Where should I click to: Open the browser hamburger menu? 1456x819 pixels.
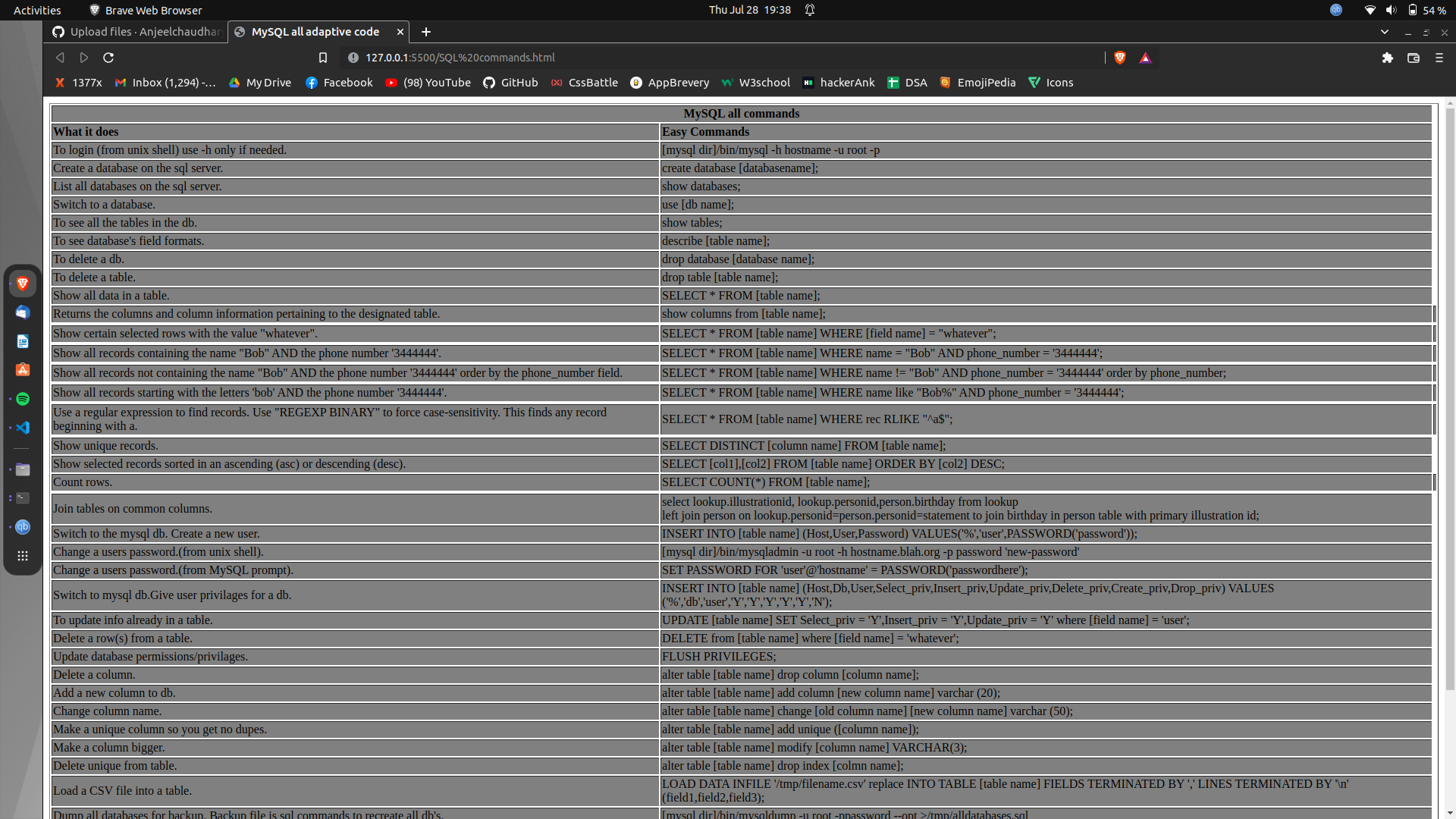pyautogui.click(x=1439, y=58)
